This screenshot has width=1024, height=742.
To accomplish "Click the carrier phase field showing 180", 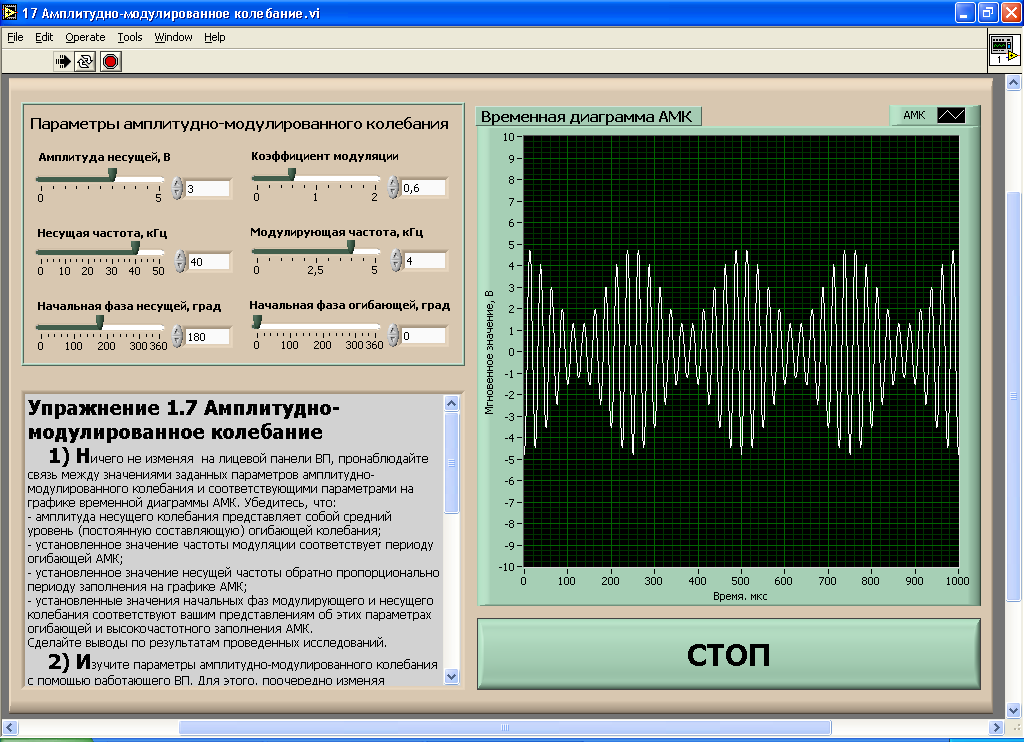I will pos(208,337).
